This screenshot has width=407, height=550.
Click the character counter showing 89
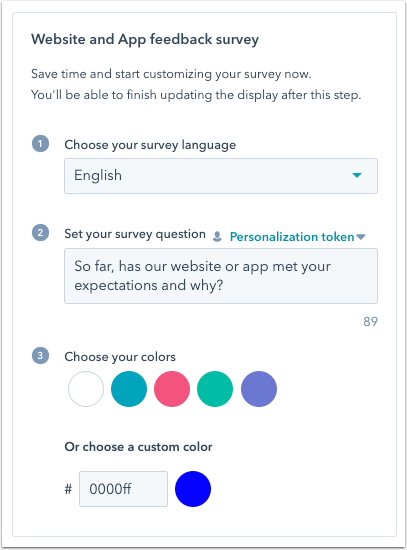tap(371, 321)
